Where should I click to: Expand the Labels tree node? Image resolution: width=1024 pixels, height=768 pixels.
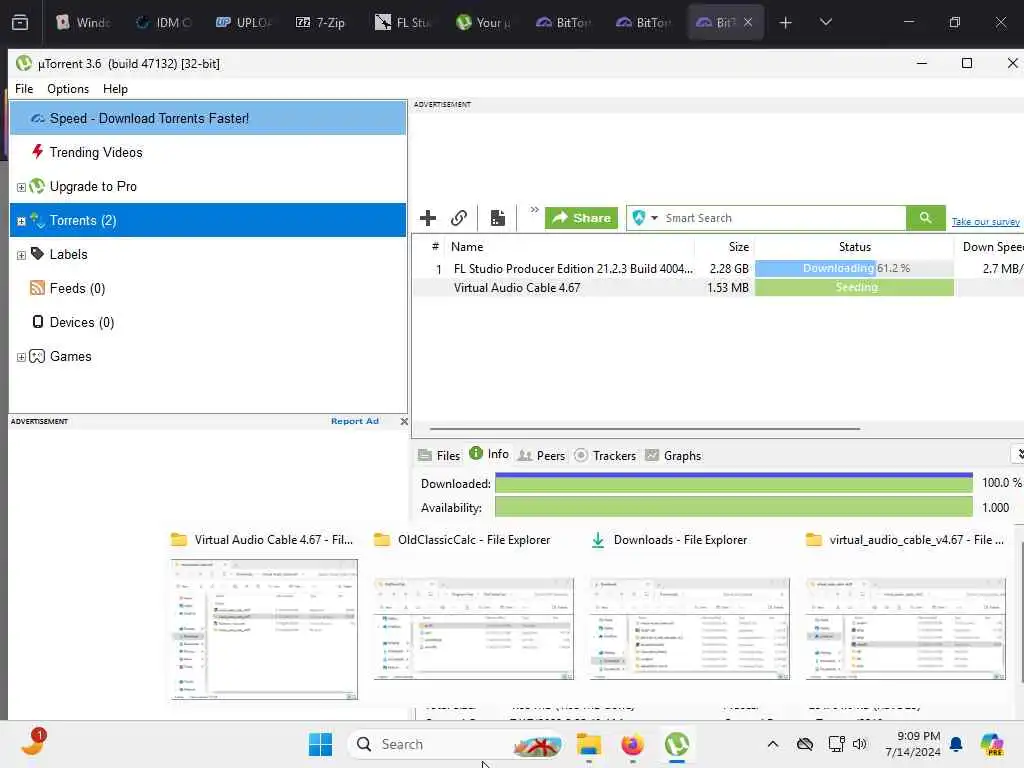click(21, 255)
